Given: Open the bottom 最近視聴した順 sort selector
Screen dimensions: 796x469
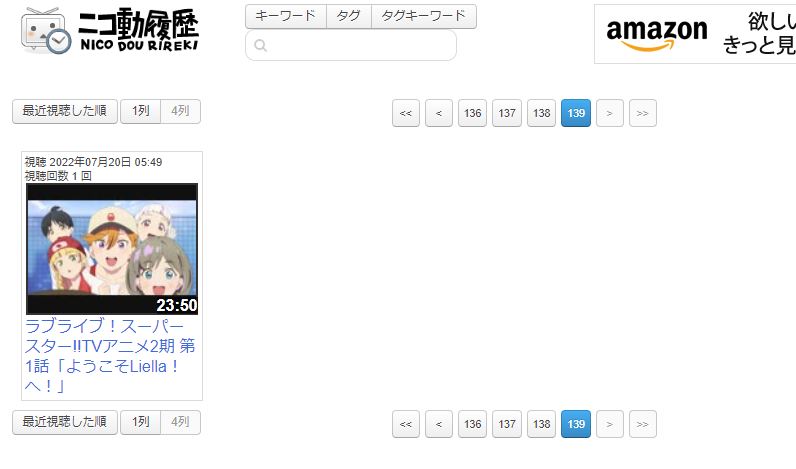Looking at the screenshot, I should click(x=65, y=422).
